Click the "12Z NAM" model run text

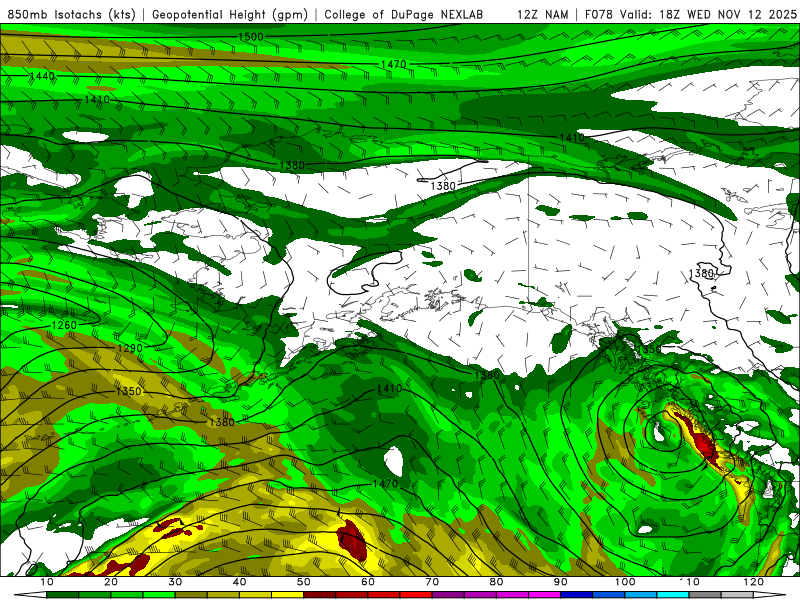click(x=542, y=14)
